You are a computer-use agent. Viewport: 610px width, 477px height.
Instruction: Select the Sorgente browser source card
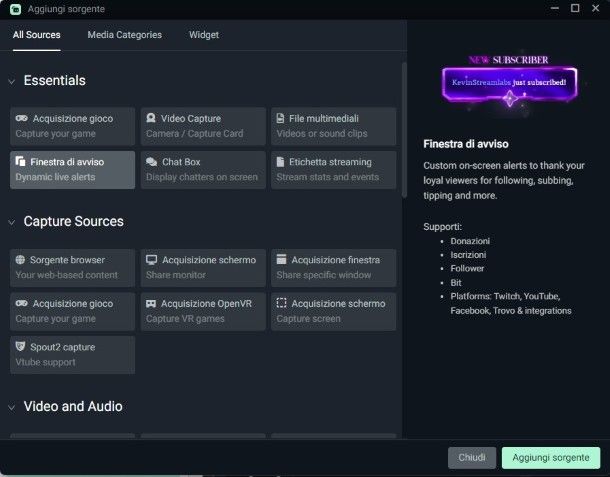click(72, 268)
